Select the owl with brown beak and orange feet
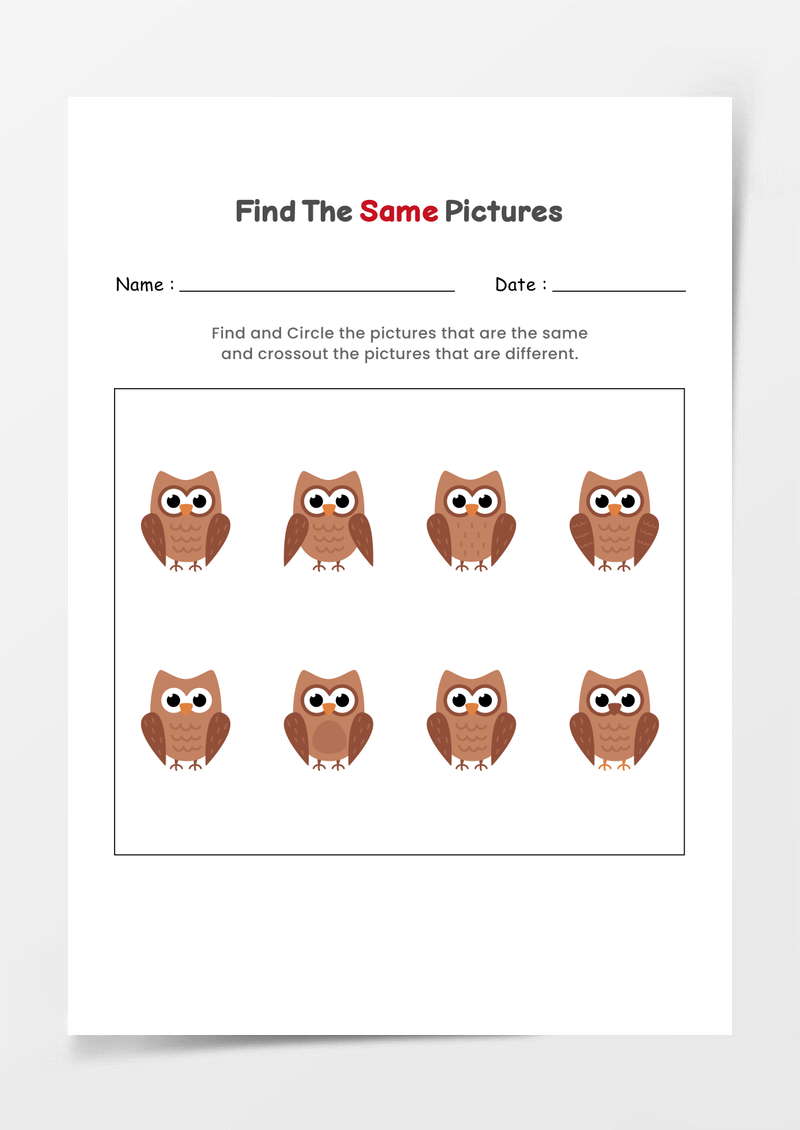 614,719
